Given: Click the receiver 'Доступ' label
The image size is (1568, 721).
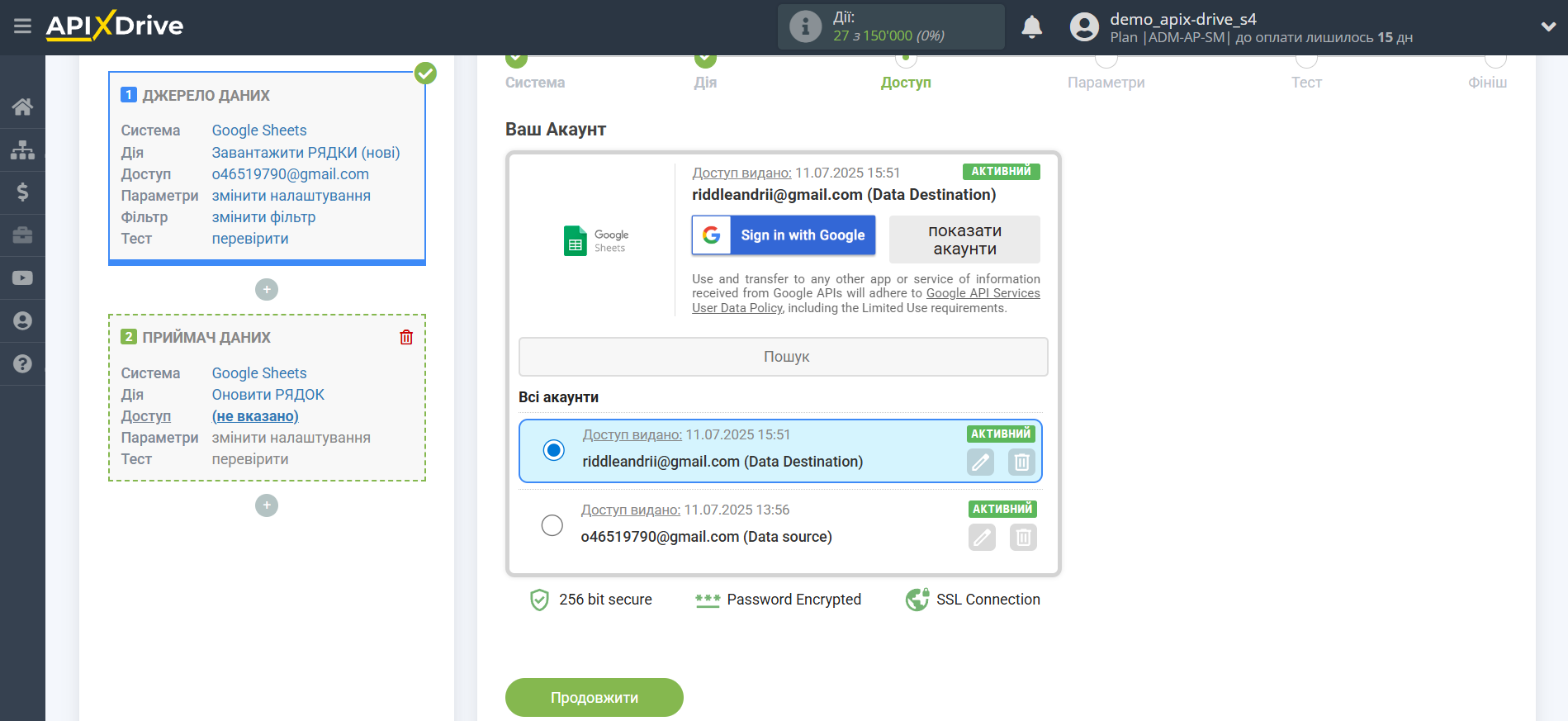Looking at the screenshot, I should pos(146,416).
